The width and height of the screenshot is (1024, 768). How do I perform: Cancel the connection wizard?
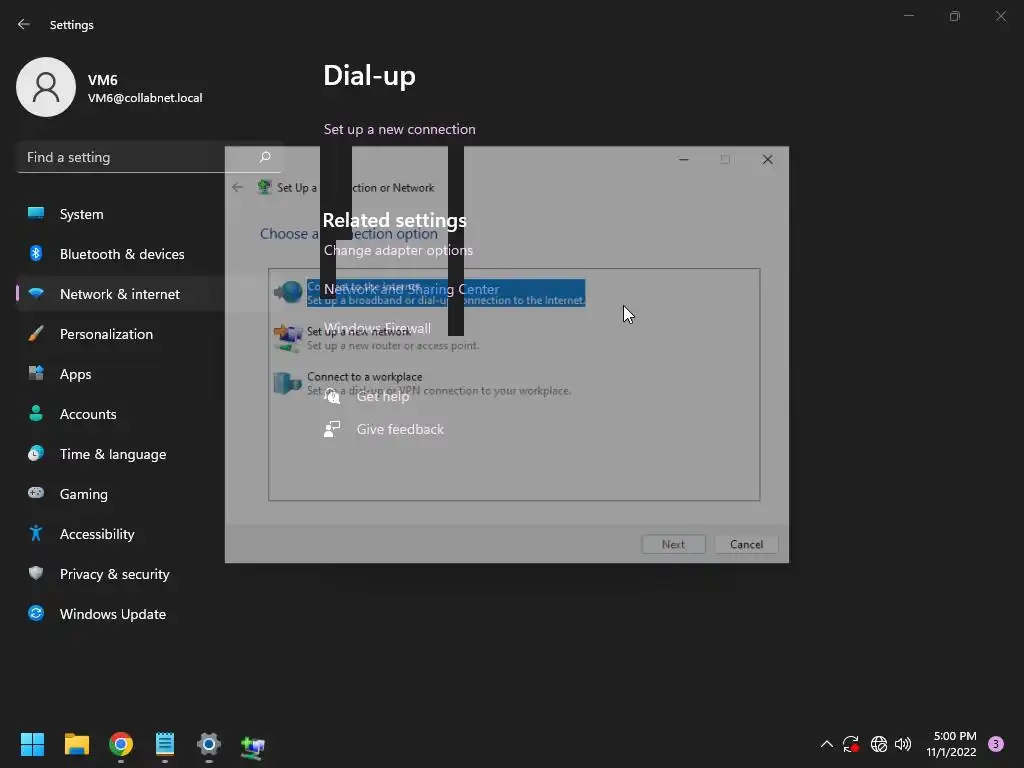(746, 544)
